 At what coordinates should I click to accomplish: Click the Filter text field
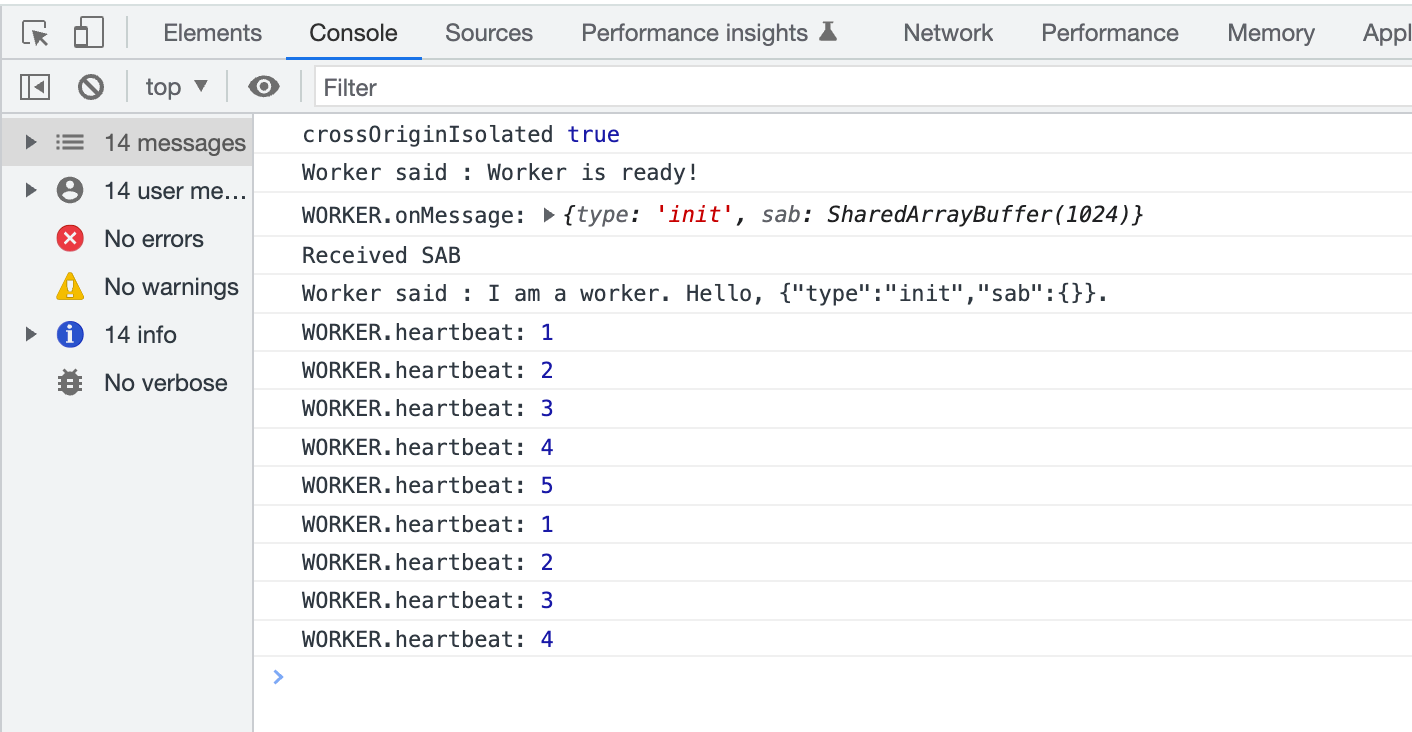(x=860, y=88)
